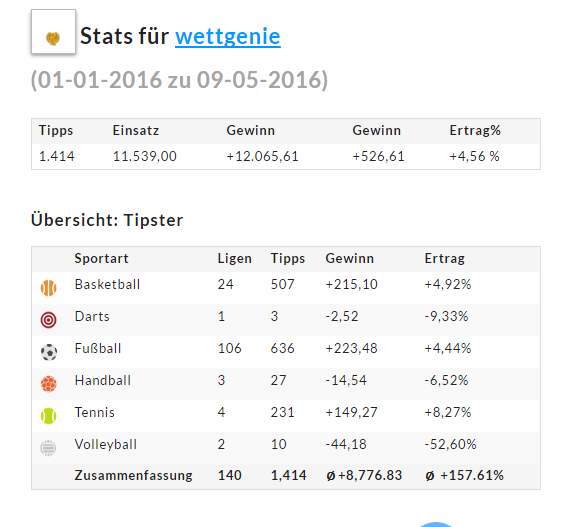Image resolution: width=565 pixels, height=527 pixels.
Task: Click the Volleyball sport icon
Action: [x=48, y=448]
